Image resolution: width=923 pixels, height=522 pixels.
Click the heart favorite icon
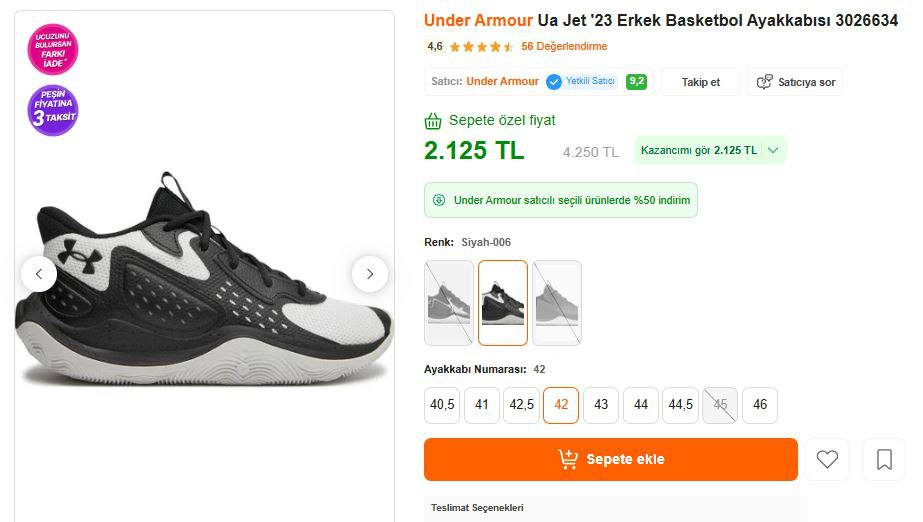click(x=827, y=459)
